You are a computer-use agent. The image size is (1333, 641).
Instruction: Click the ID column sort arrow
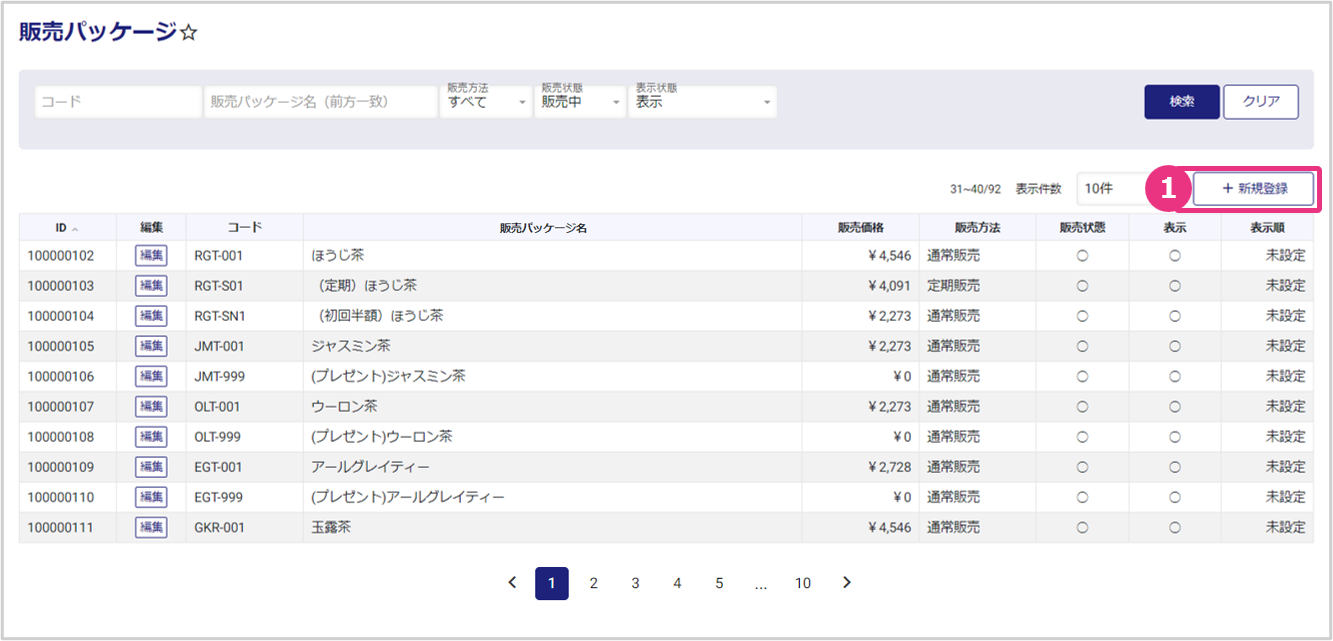pos(75,229)
